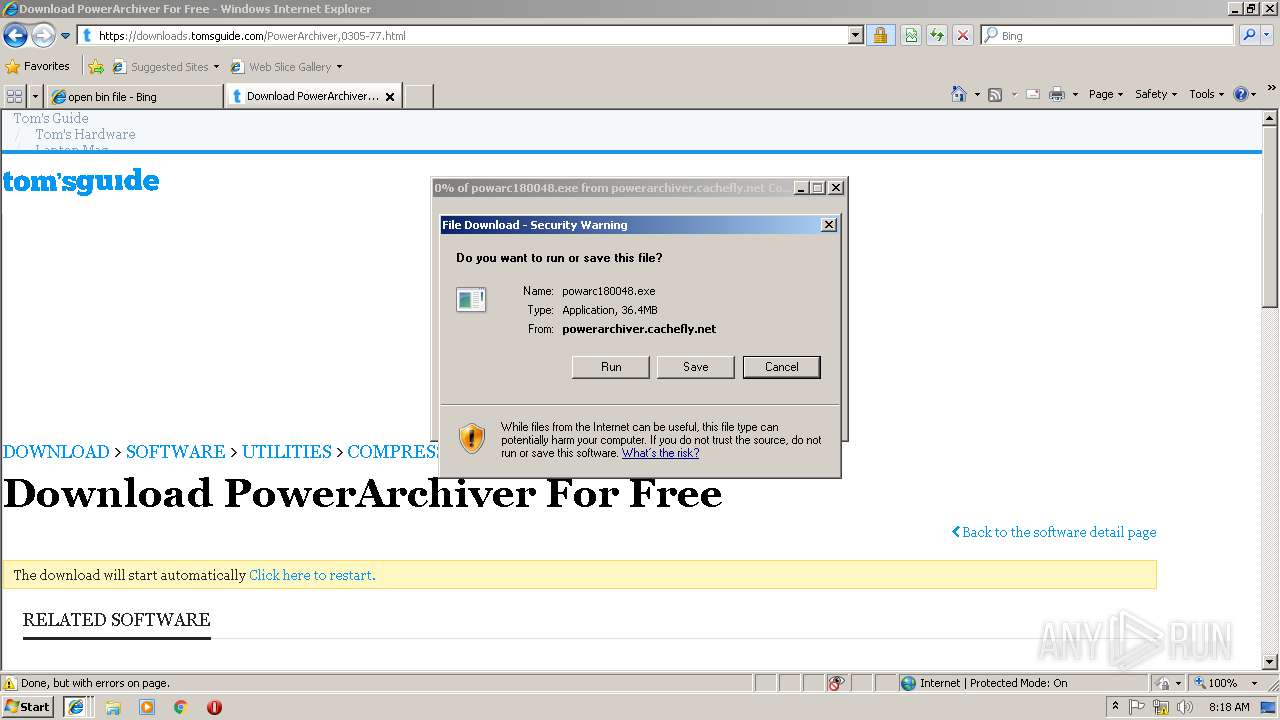The height and width of the screenshot is (720, 1280).
Task: Click the status bar error warning icon
Action: tap(10, 683)
